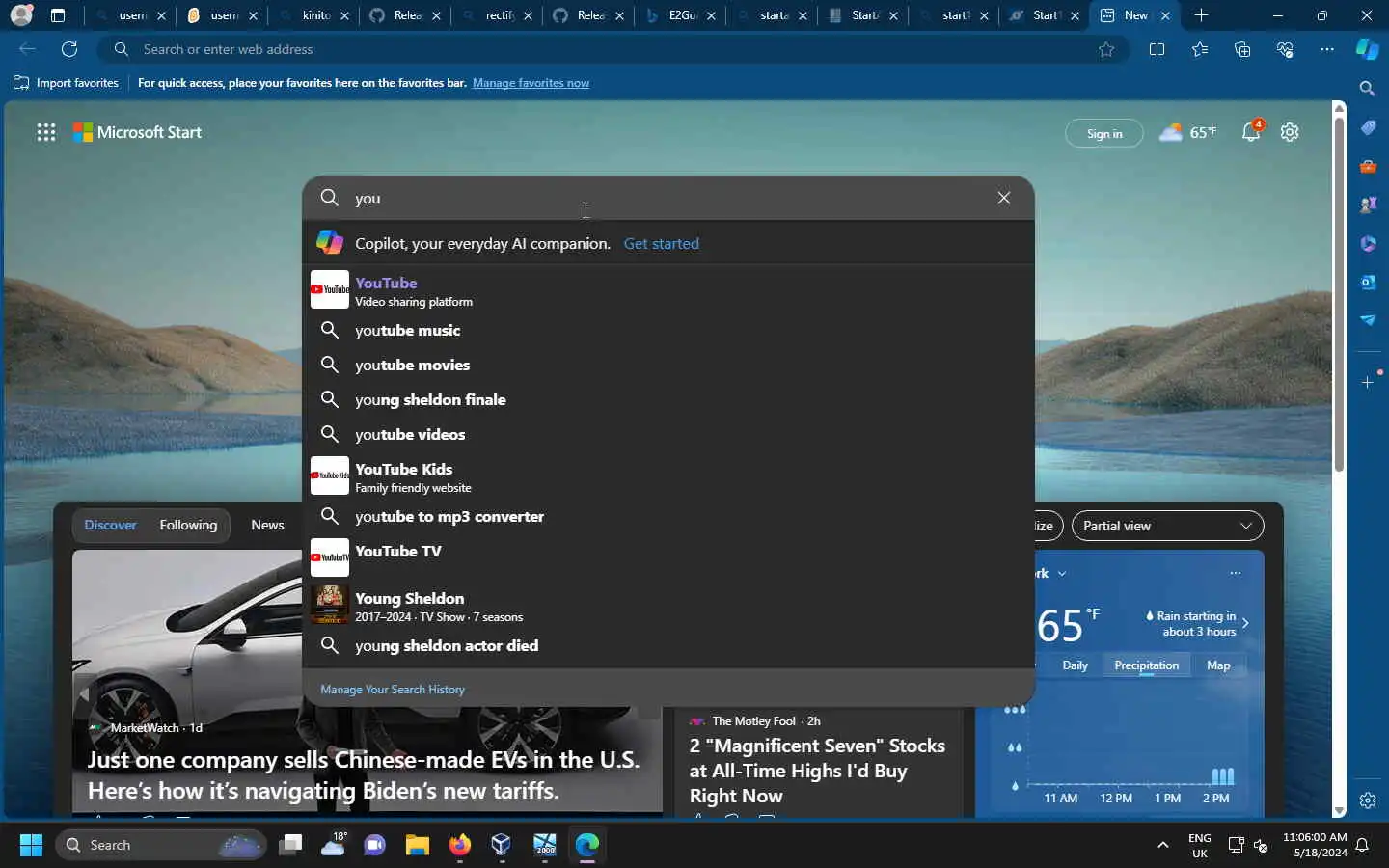The image size is (1389, 868).
Task: Add this page to favorites star
Action: (1106, 49)
